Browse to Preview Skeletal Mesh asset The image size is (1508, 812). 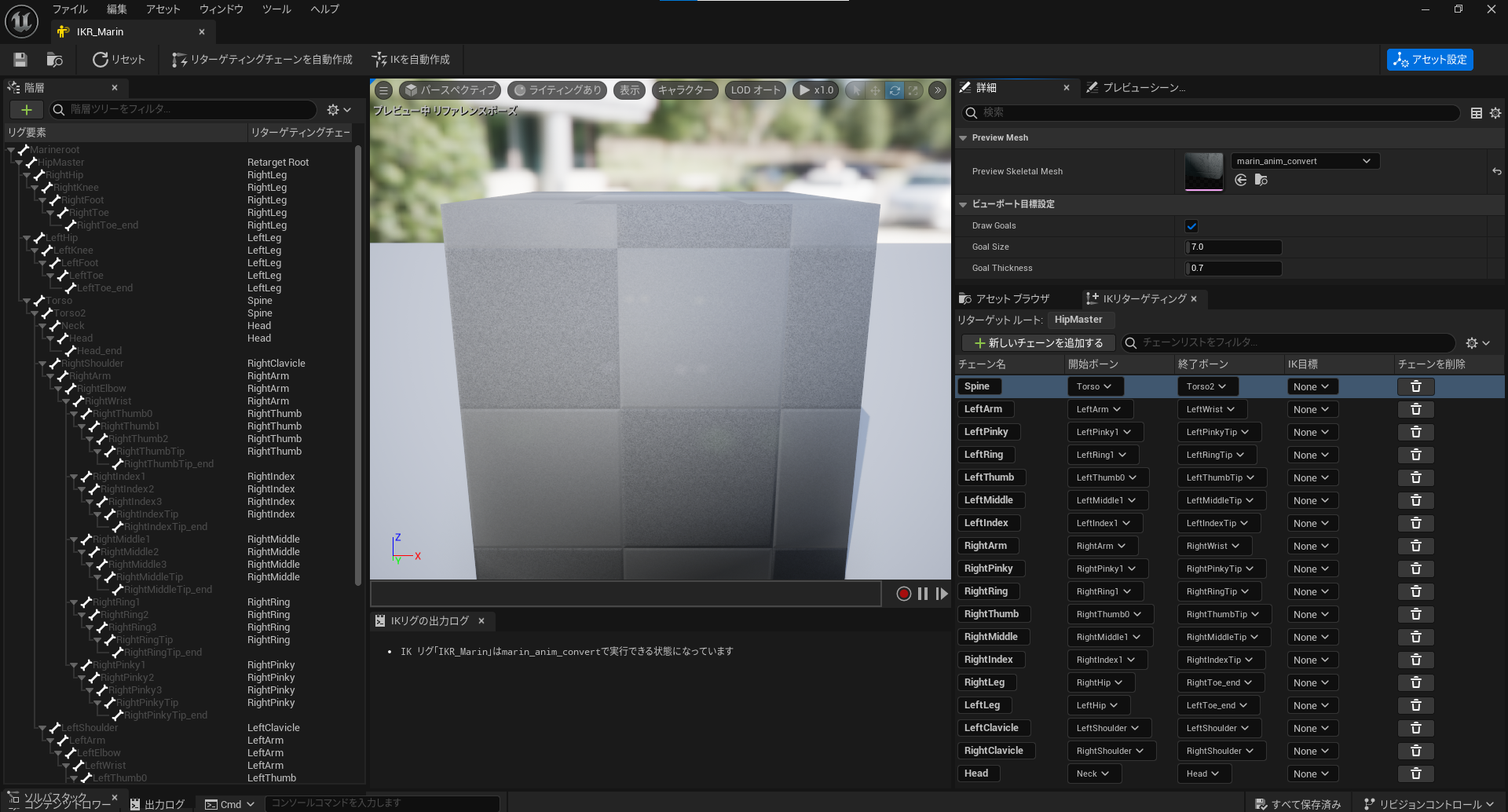[1261, 180]
